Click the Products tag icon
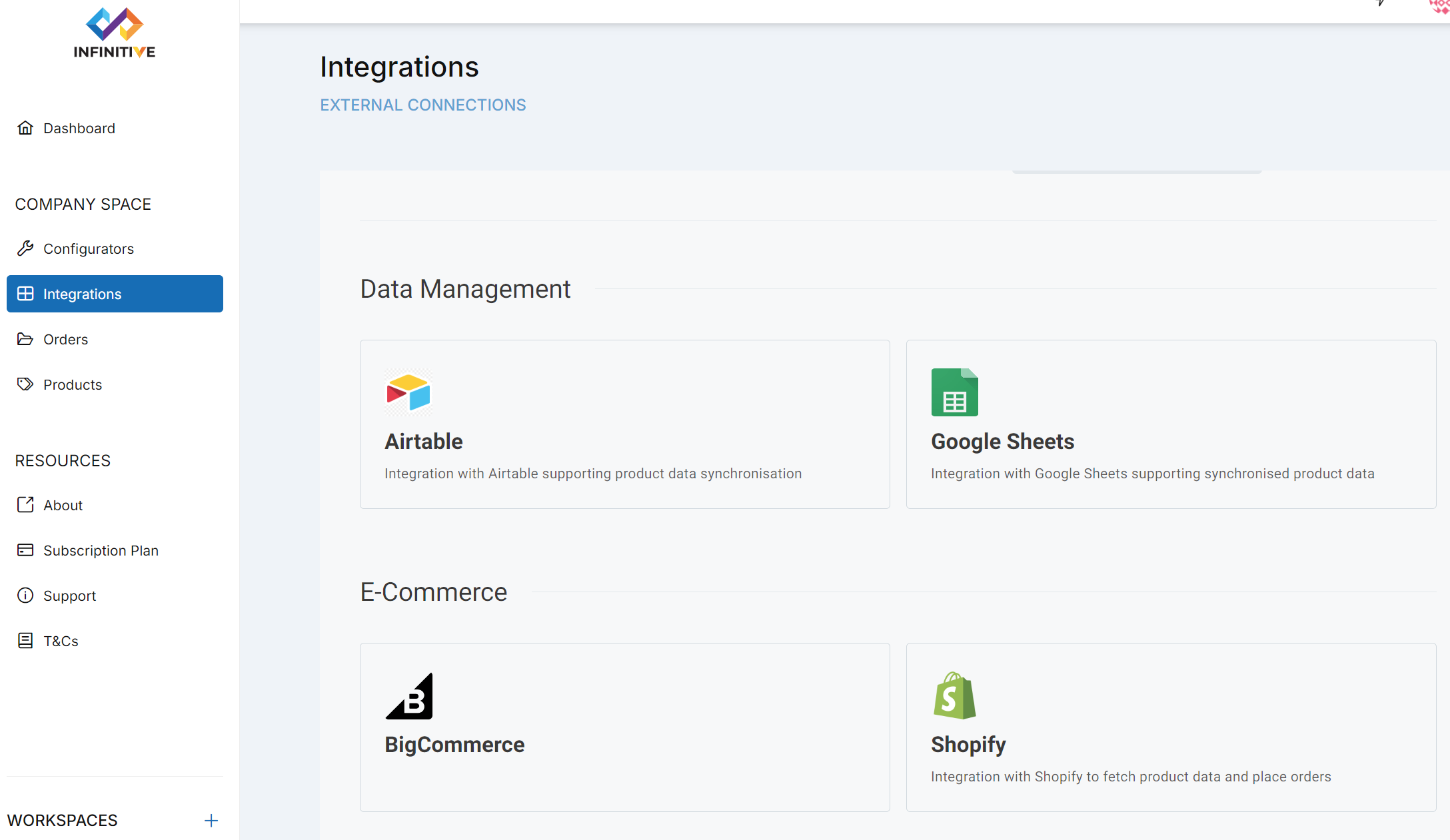 pyautogui.click(x=25, y=384)
